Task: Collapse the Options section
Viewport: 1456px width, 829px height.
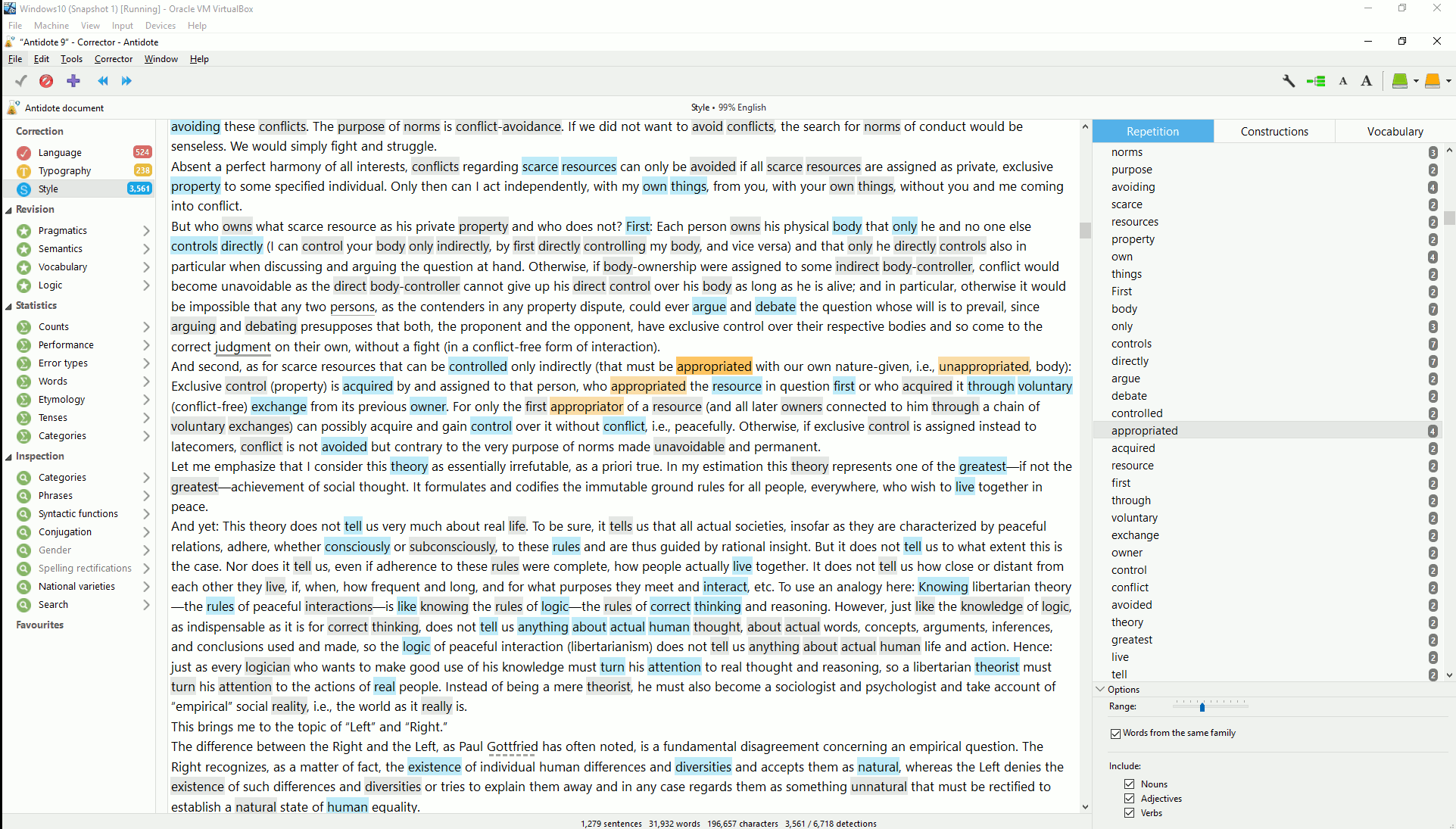Action: pos(1101,690)
